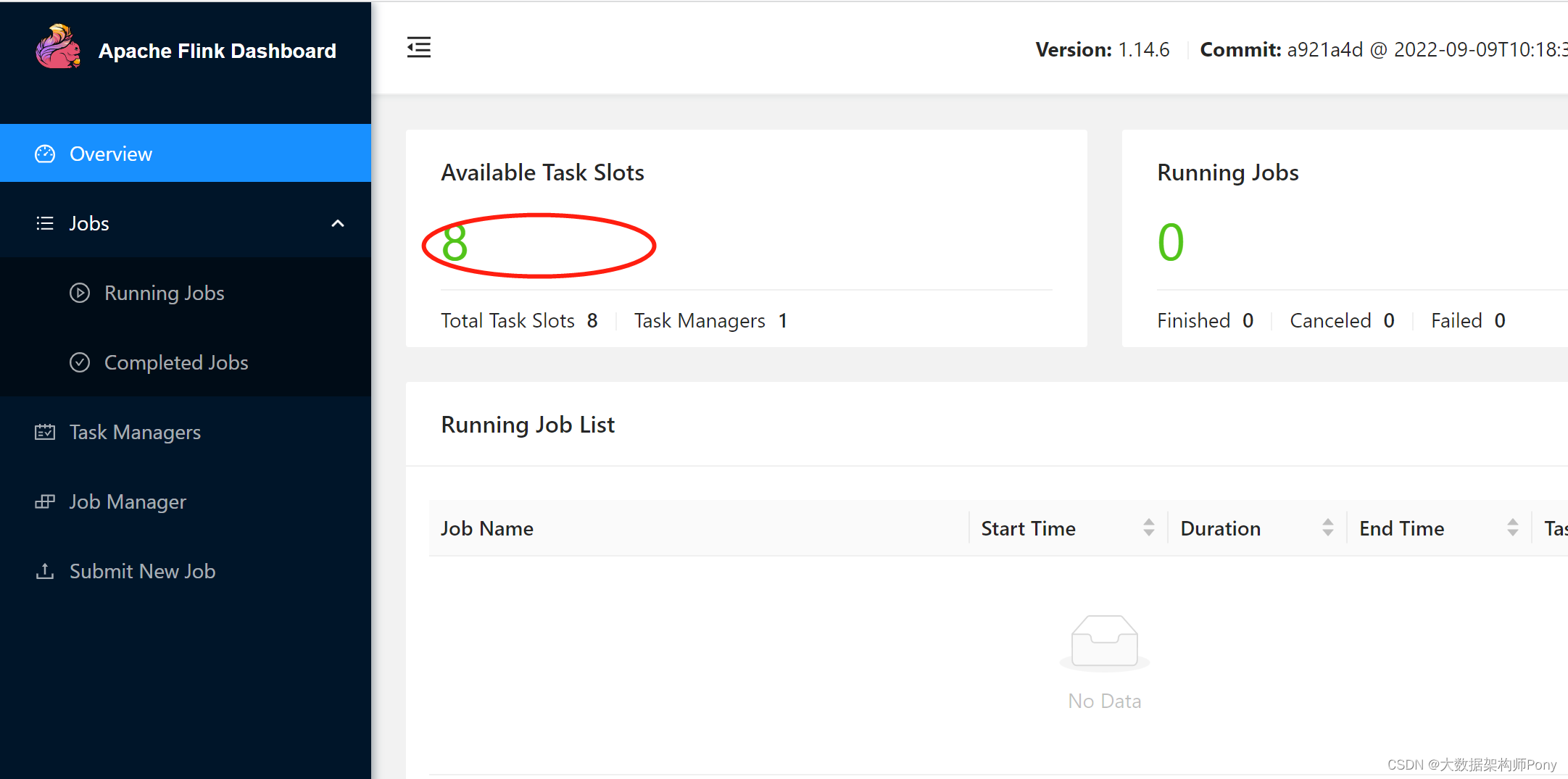This screenshot has height=779, width=1568.
Task: Click the End Time column header
Action: (1440, 528)
